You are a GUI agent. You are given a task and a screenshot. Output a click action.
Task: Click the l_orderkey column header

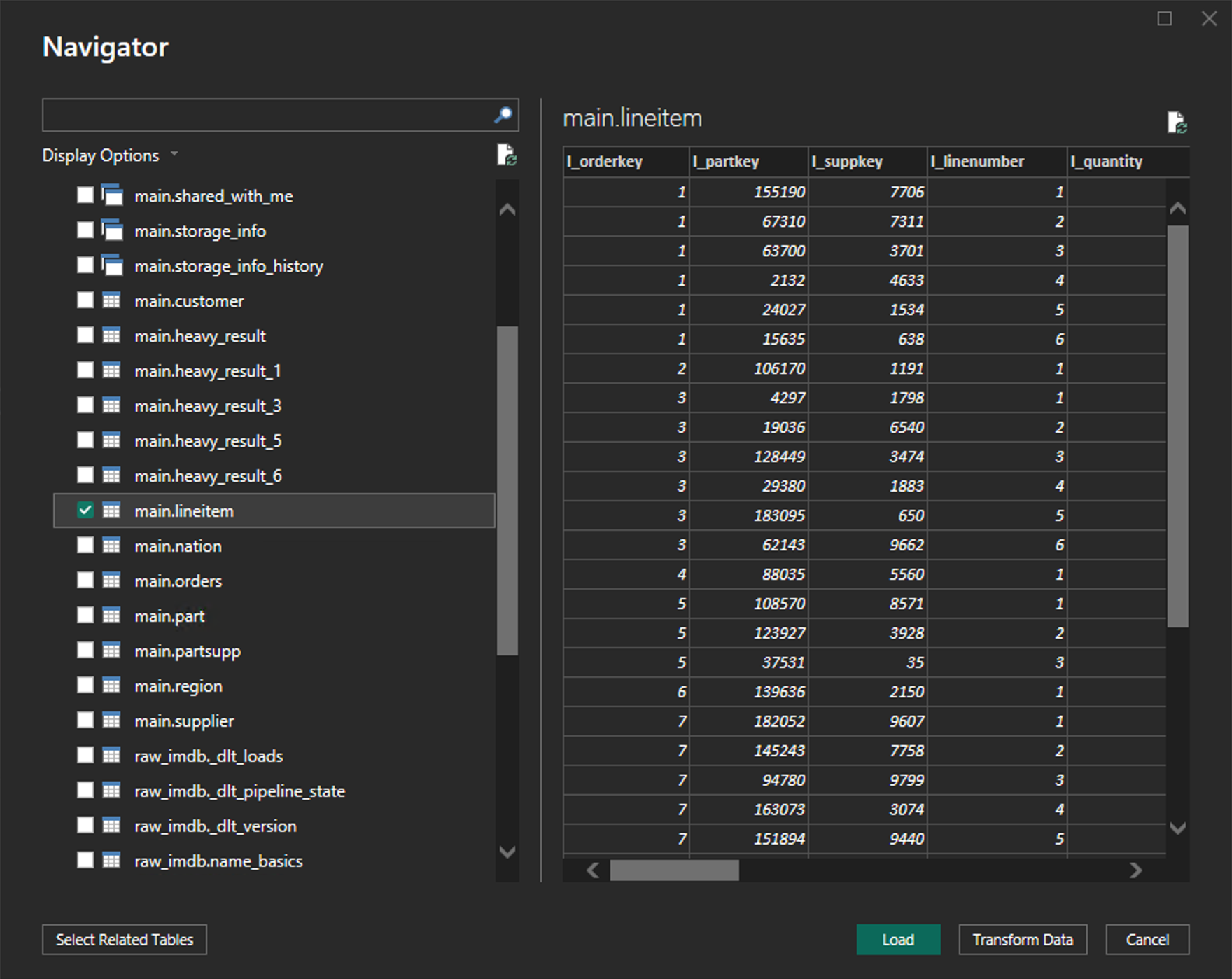(626, 162)
